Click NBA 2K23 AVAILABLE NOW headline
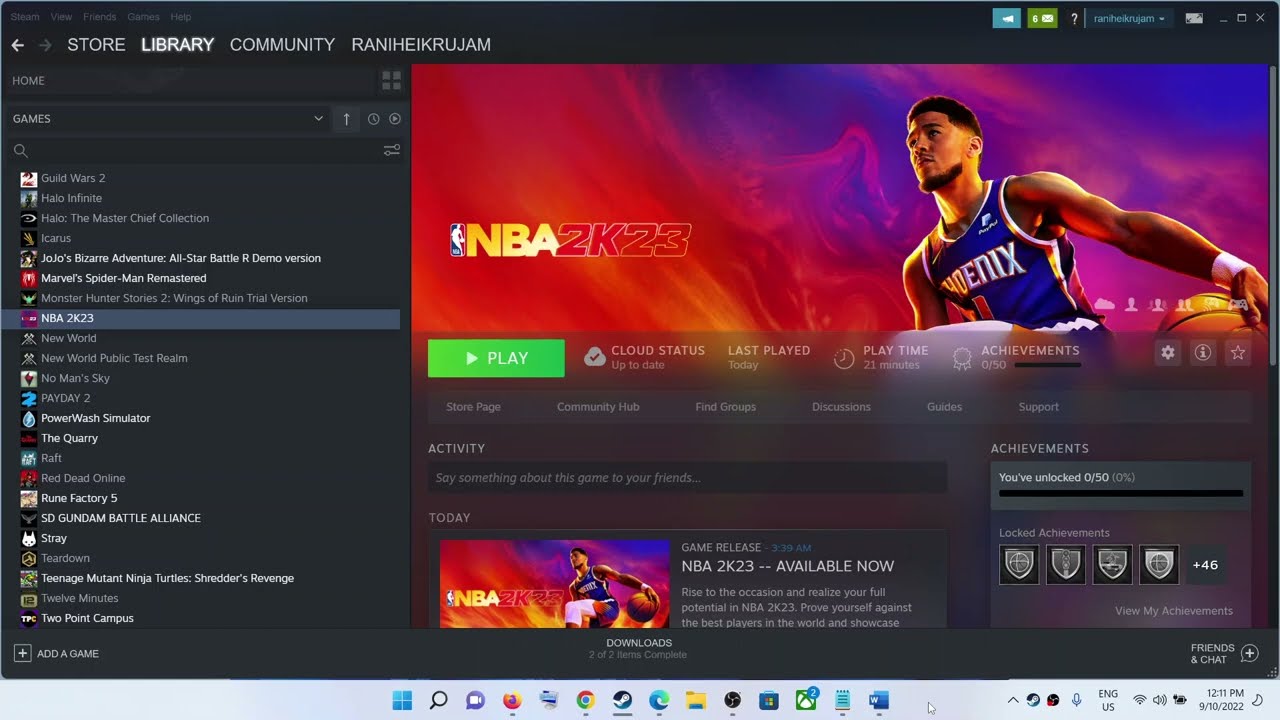 788,566
